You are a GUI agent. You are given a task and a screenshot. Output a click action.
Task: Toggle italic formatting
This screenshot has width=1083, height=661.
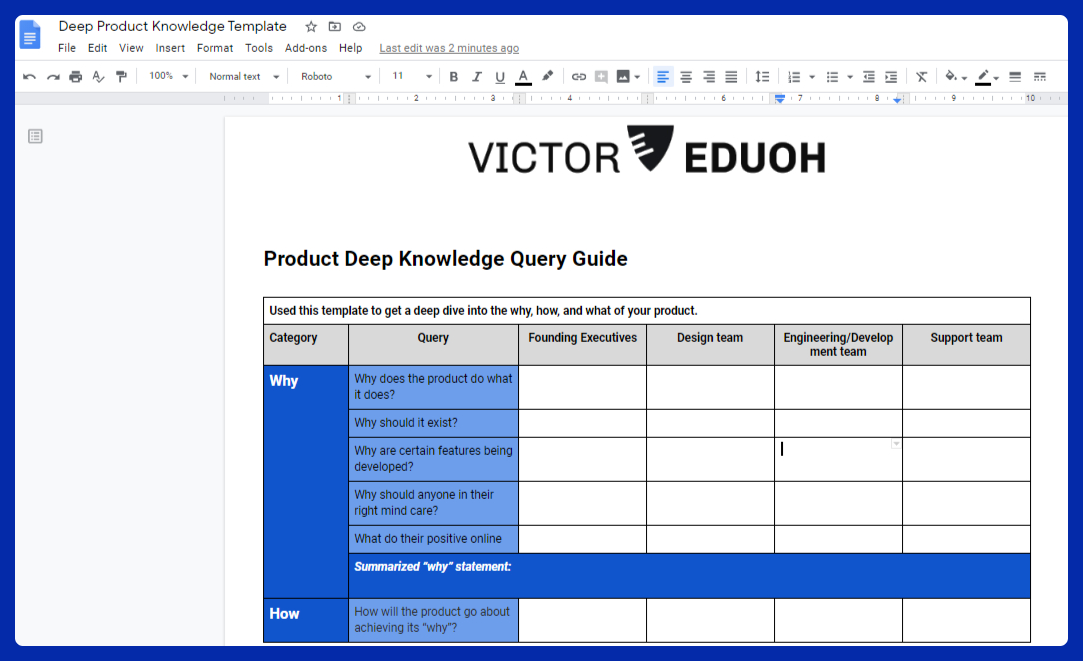tap(477, 77)
